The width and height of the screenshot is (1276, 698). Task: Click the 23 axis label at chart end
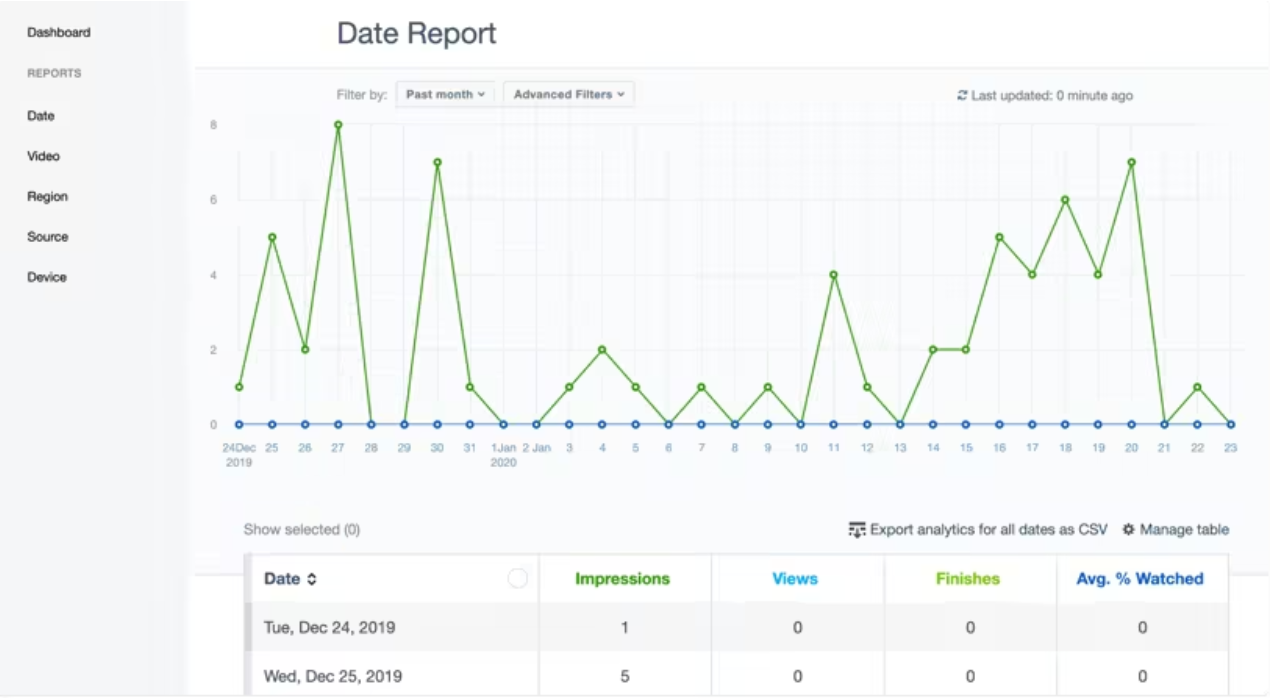pos(1230,448)
